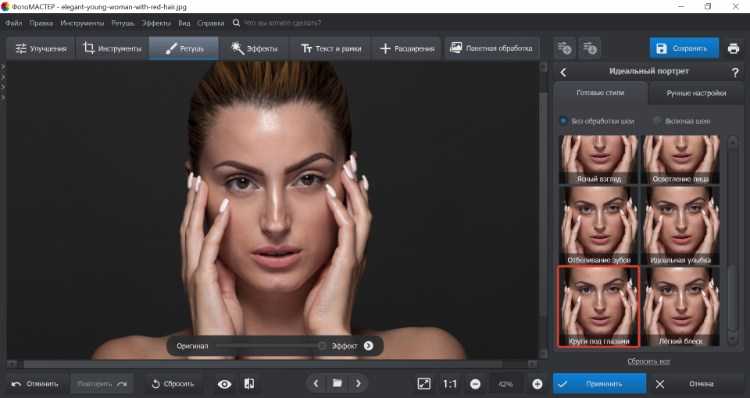Click the Оригинал–Эффект intensity slider
The width and height of the screenshot is (750, 398).
[x=271, y=346]
